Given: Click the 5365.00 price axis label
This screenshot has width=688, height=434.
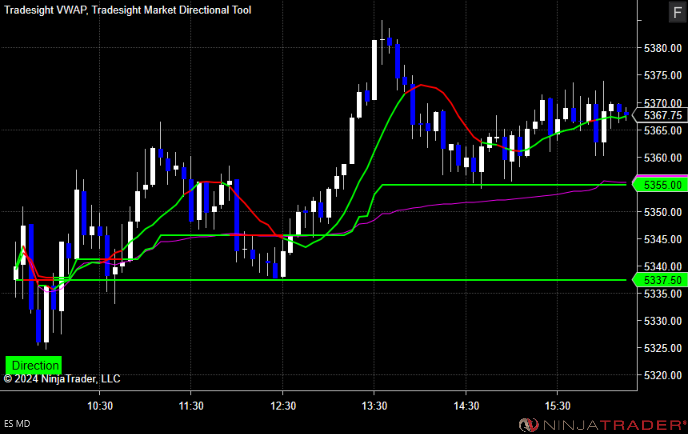Looking at the screenshot, I should tap(663, 130).
